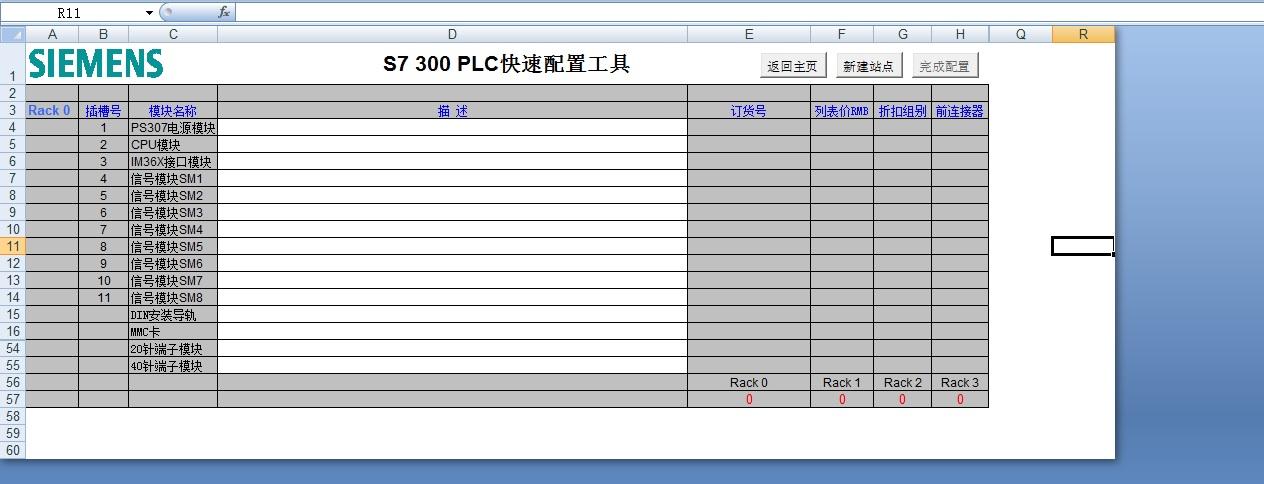Select the 信号模块SM1 cell

173,179
